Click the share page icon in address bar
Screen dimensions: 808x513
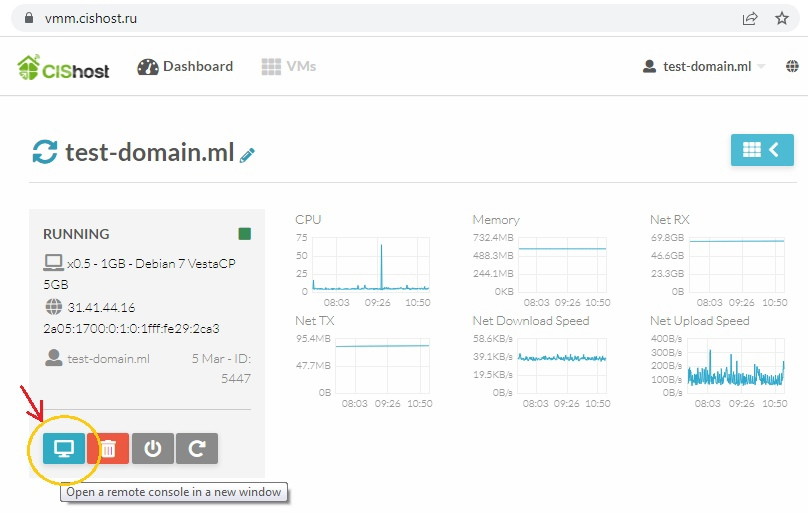(750, 18)
